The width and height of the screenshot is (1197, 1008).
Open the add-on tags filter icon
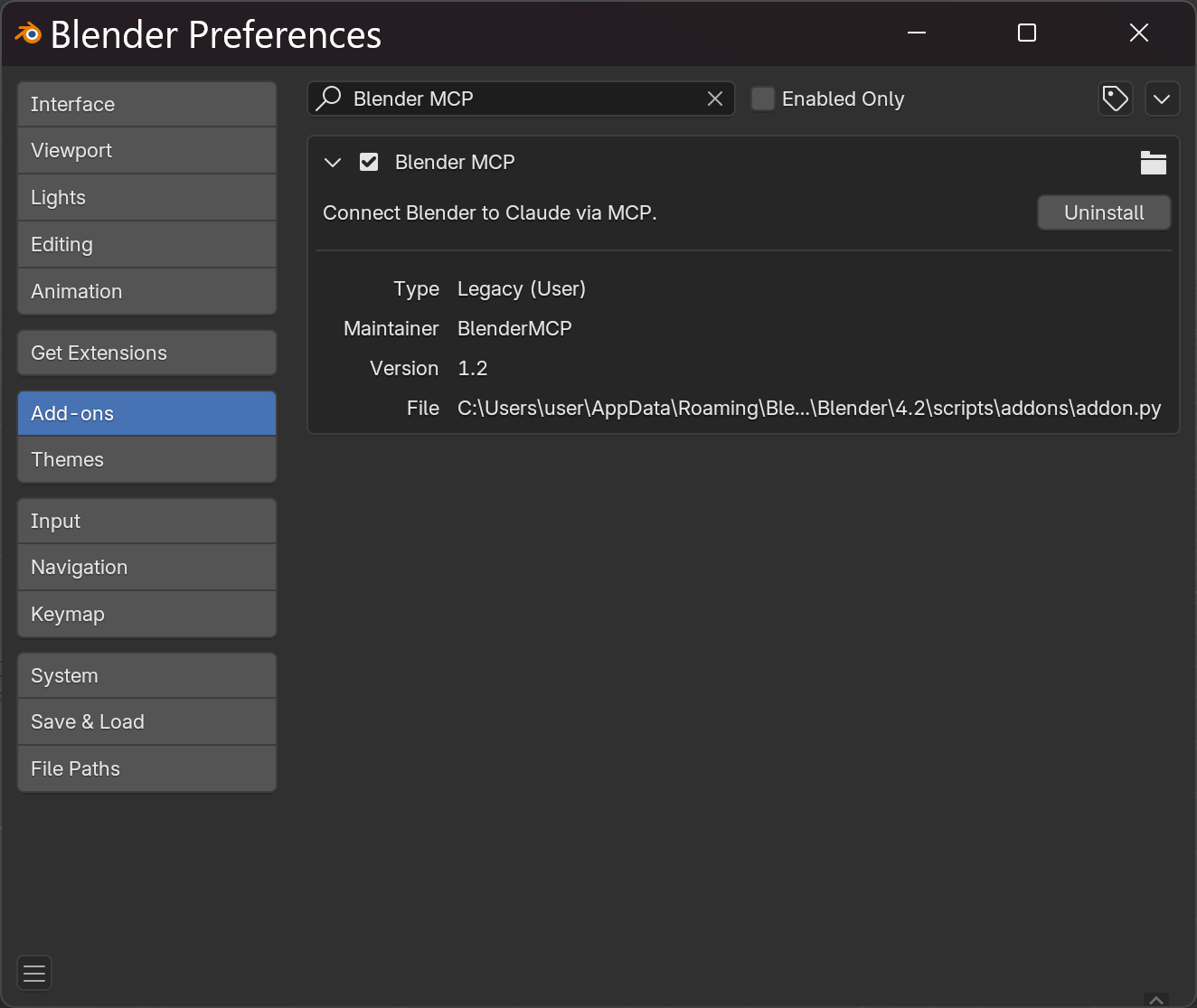(x=1115, y=99)
